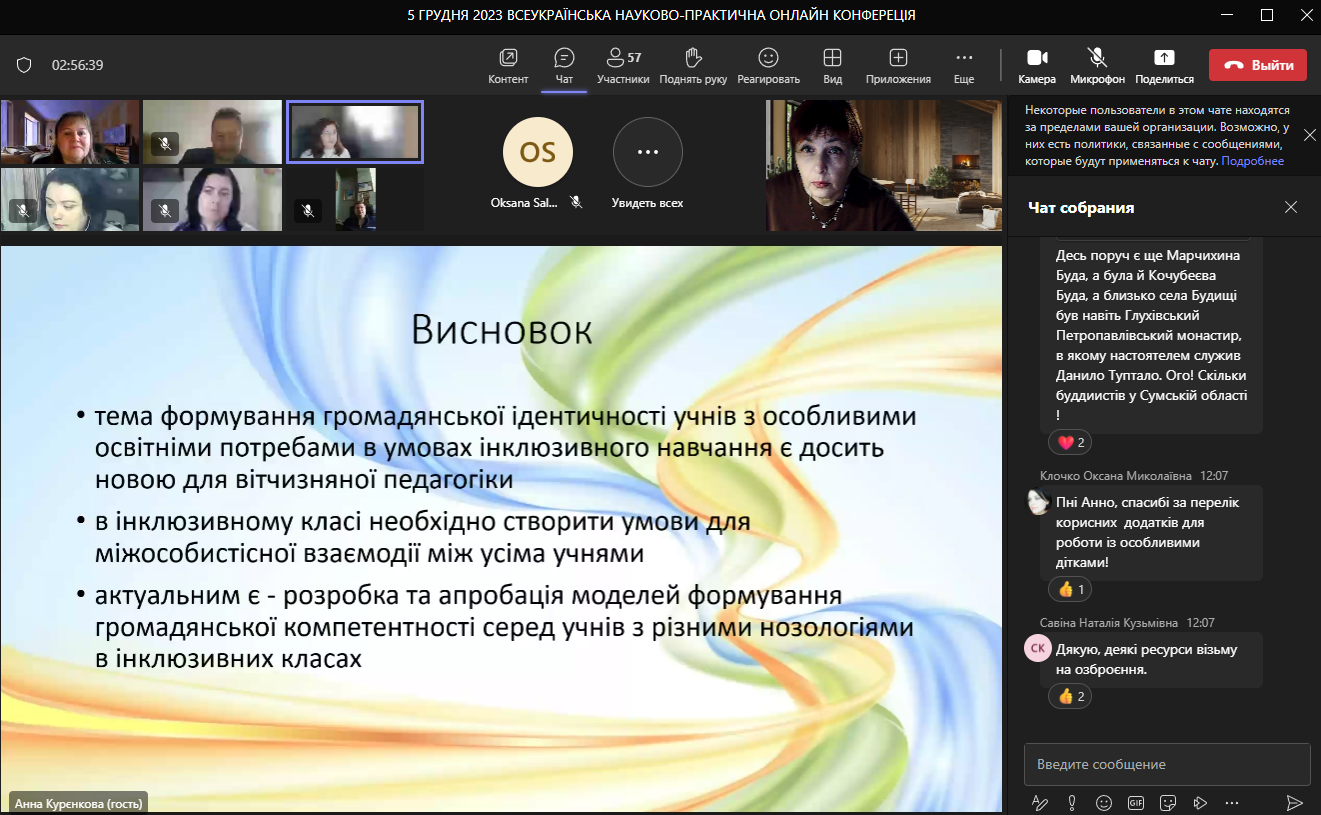The image size is (1321, 815).
Task: Click thumbs-up reaction under Савіна's message
Action: tap(1070, 696)
